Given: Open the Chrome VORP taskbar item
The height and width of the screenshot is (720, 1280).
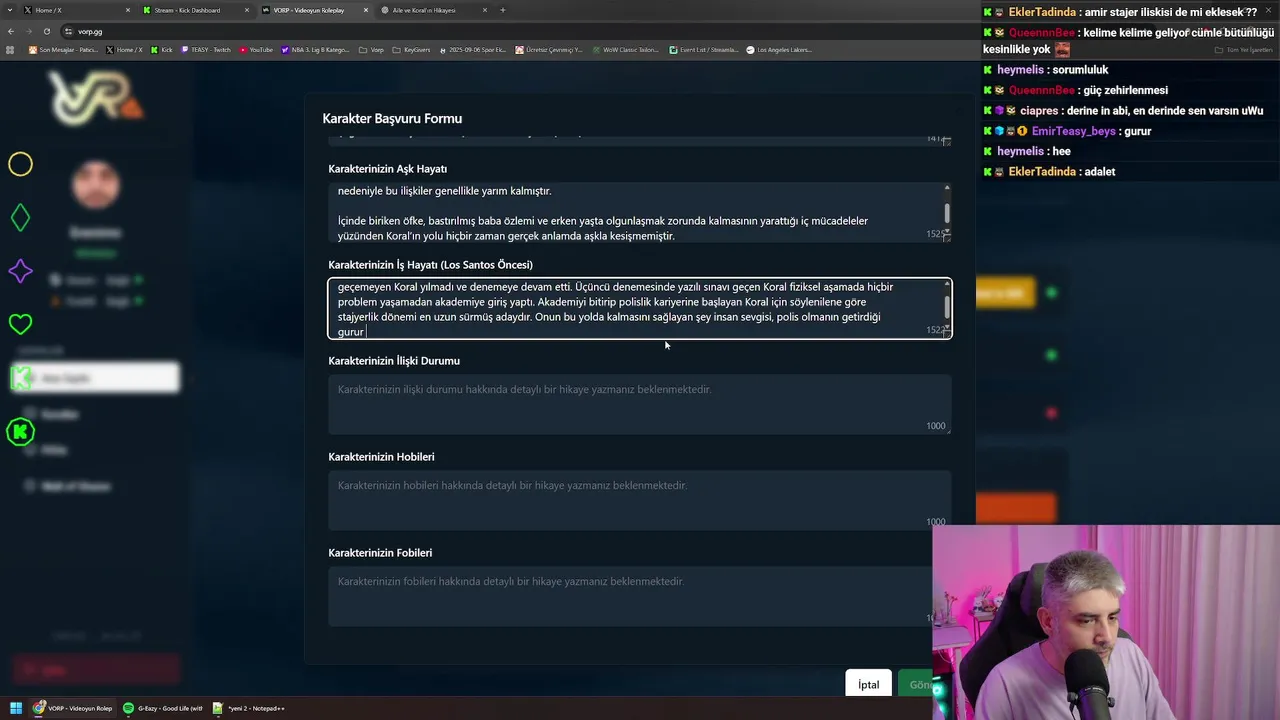Looking at the screenshot, I should (73, 708).
